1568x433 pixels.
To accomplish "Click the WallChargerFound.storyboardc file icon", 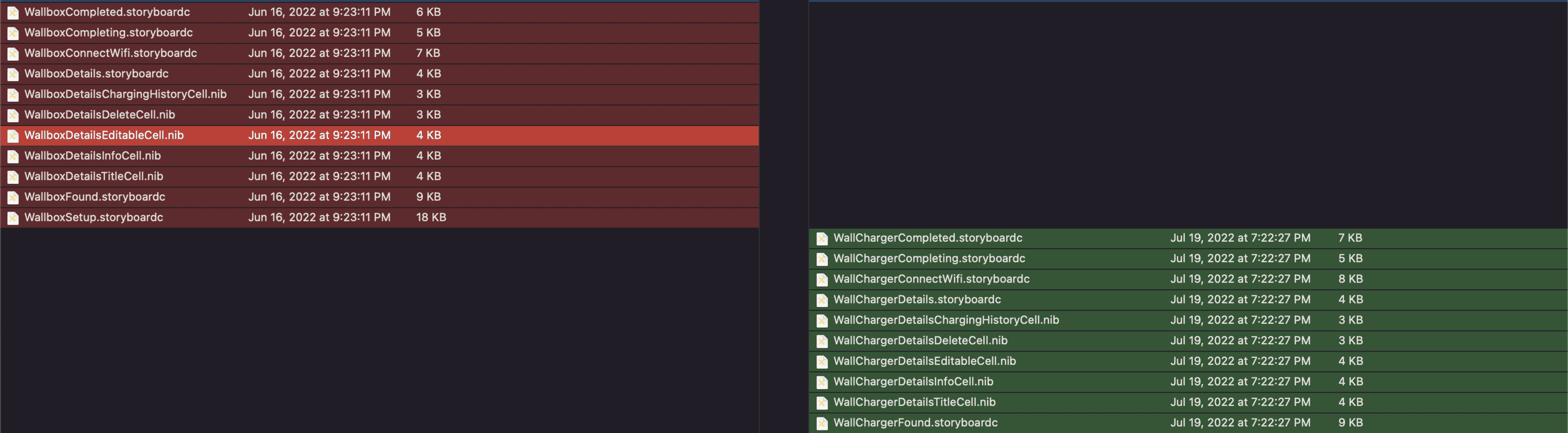I will click(x=822, y=423).
